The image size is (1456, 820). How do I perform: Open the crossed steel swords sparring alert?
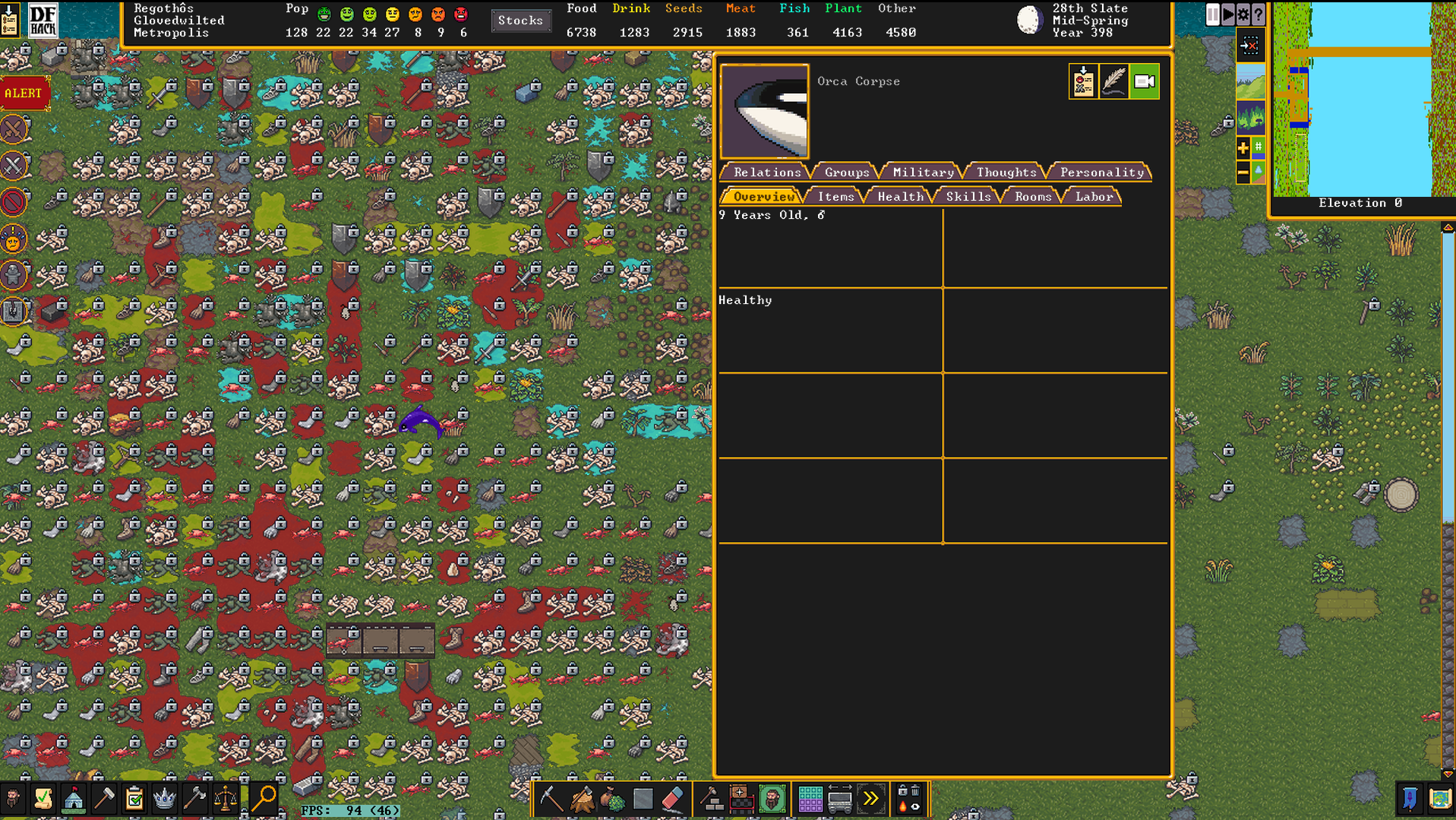[x=14, y=165]
